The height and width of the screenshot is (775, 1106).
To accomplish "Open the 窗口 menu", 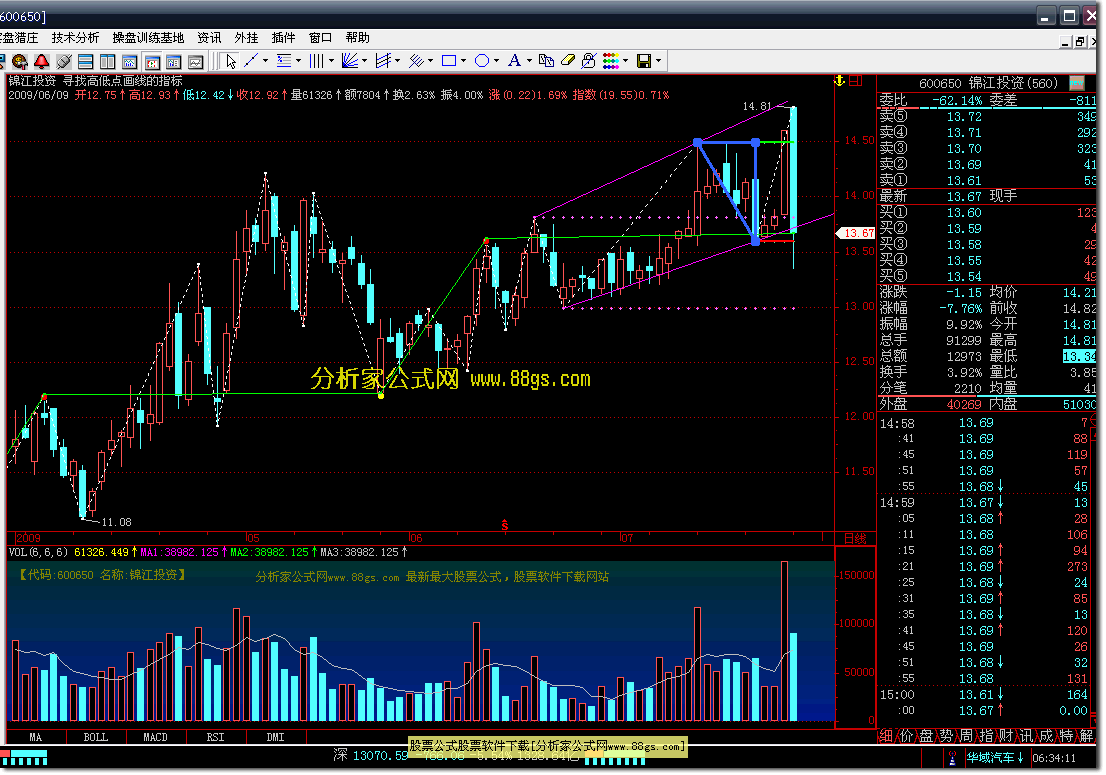I will (x=320, y=38).
